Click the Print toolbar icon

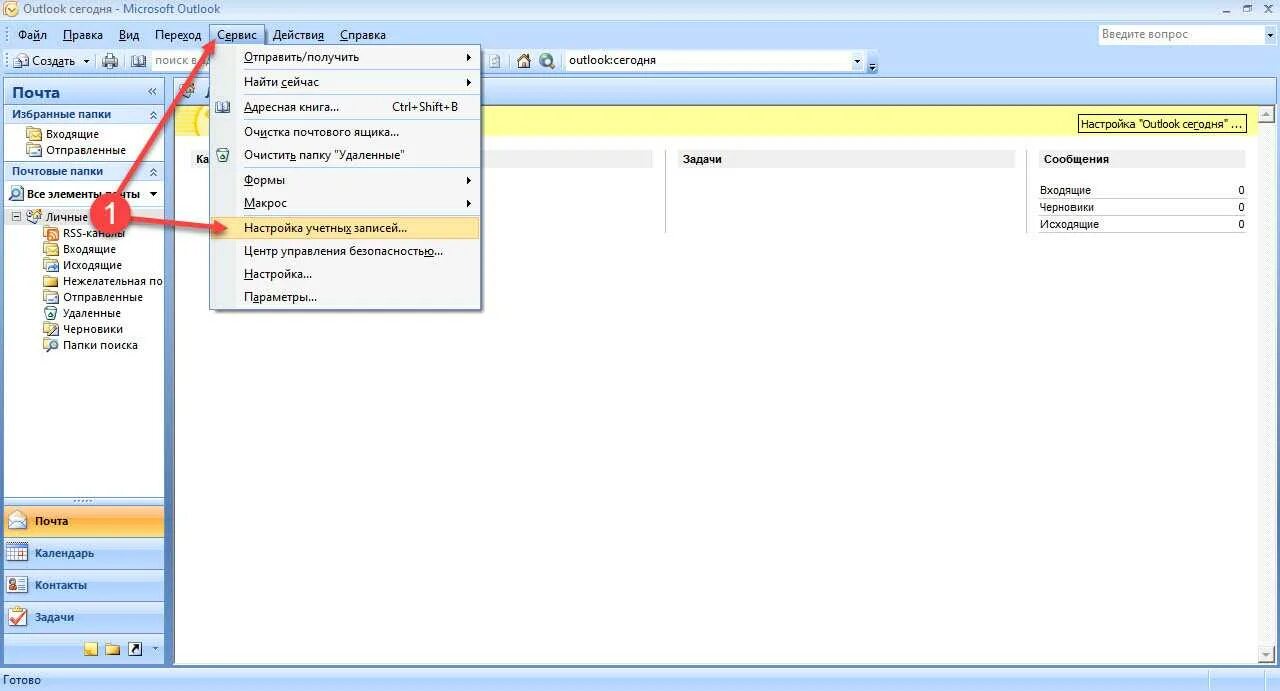click(110, 61)
